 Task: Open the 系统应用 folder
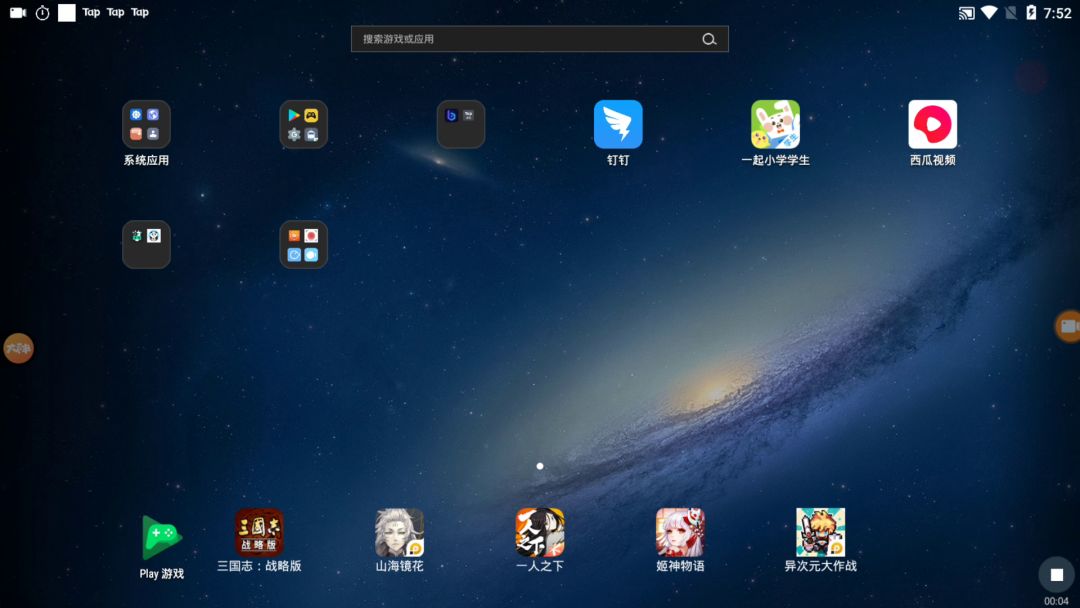(x=146, y=125)
